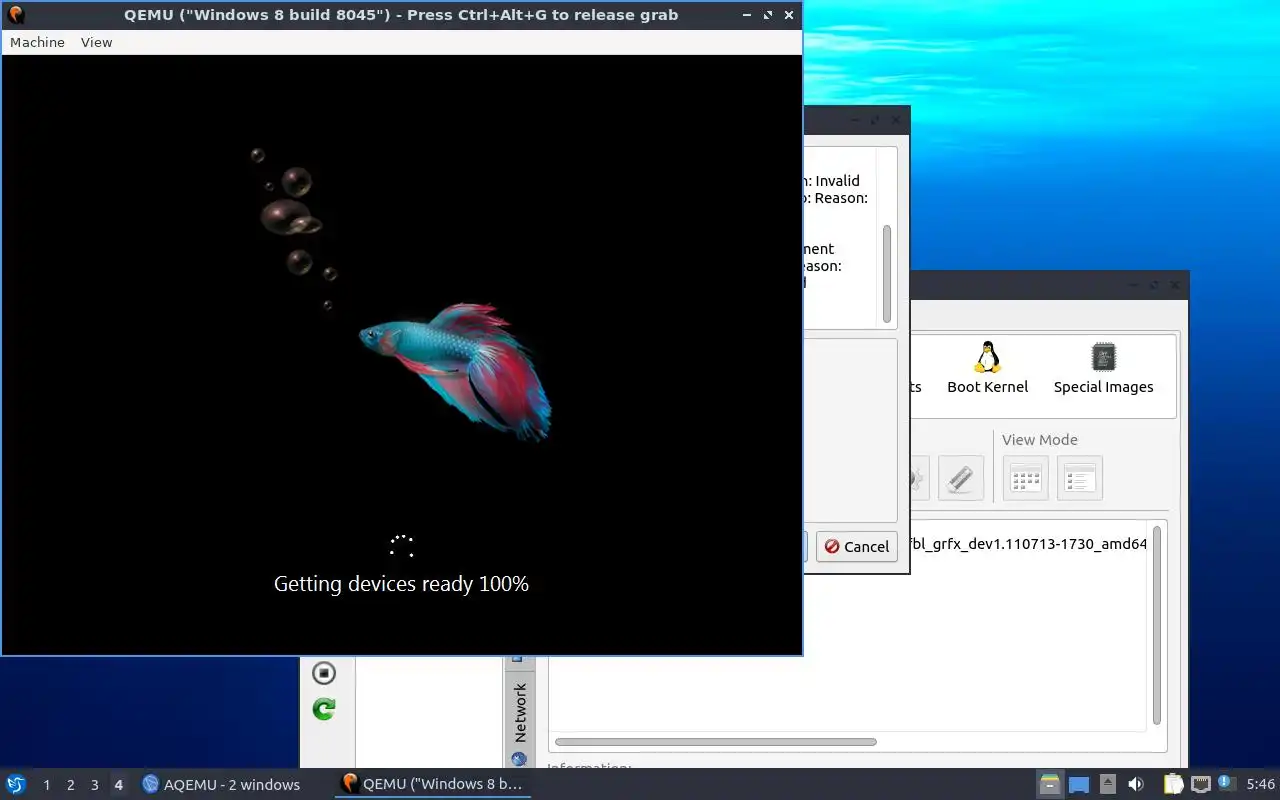Switch to workspace 3 in the pager
The height and width of the screenshot is (800, 1280).
[94, 785]
